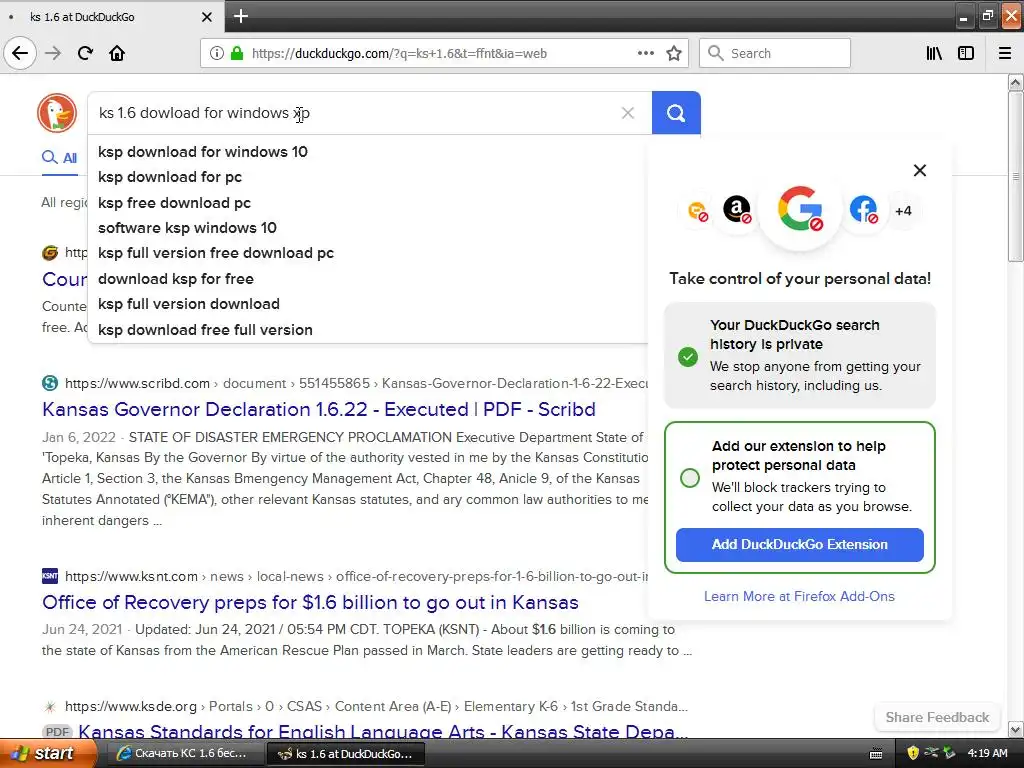1024x768 pixels.
Task: Toggle the sidebar view icon
Action: pyautogui.click(x=966, y=53)
